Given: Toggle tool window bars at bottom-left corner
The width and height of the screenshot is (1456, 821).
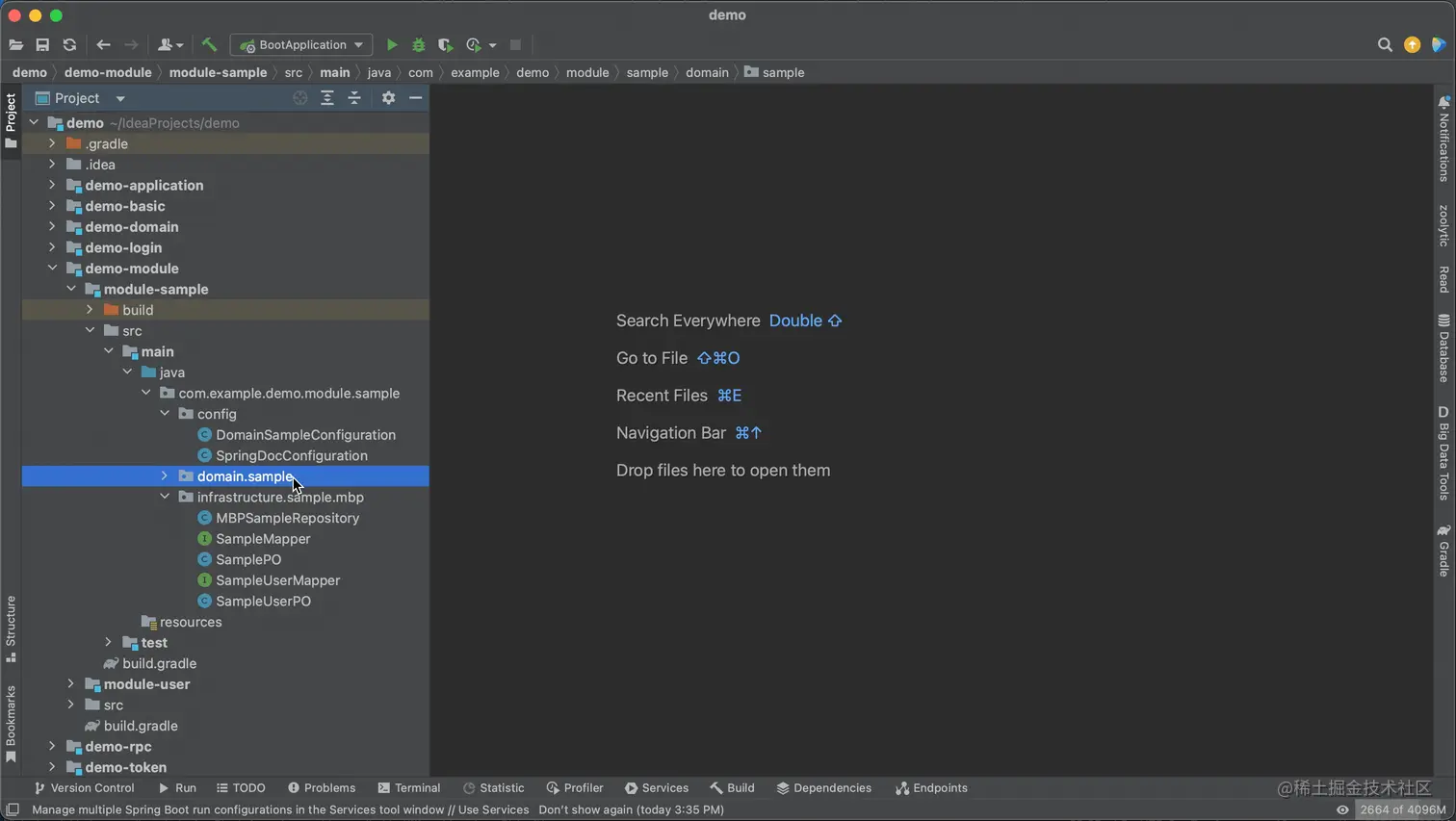Looking at the screenshot, I should (13, 809).
